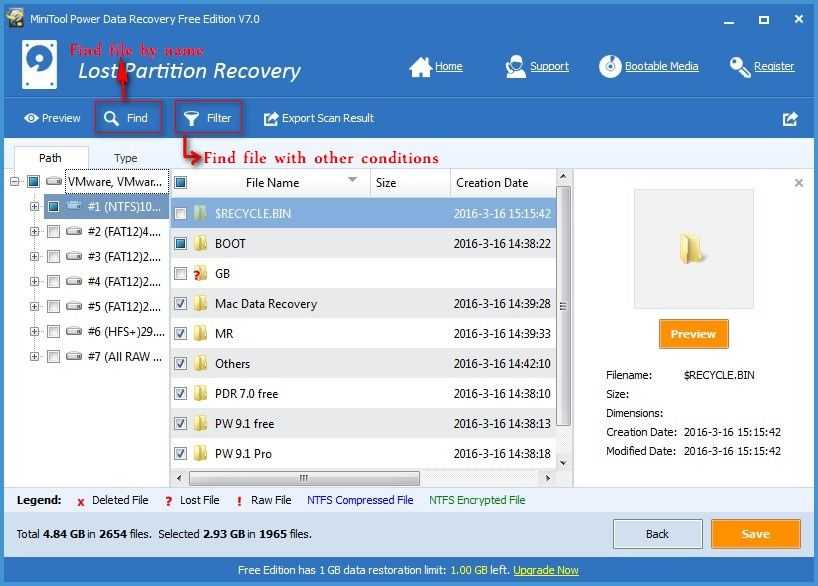818x586 pixels.
Task: Open Find file by name
Action: coord(127,118)
